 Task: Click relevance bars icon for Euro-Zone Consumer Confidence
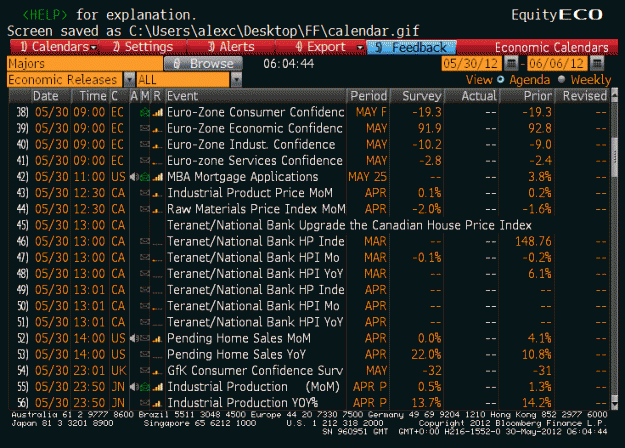pyautogui.click(x=157, y=113)
